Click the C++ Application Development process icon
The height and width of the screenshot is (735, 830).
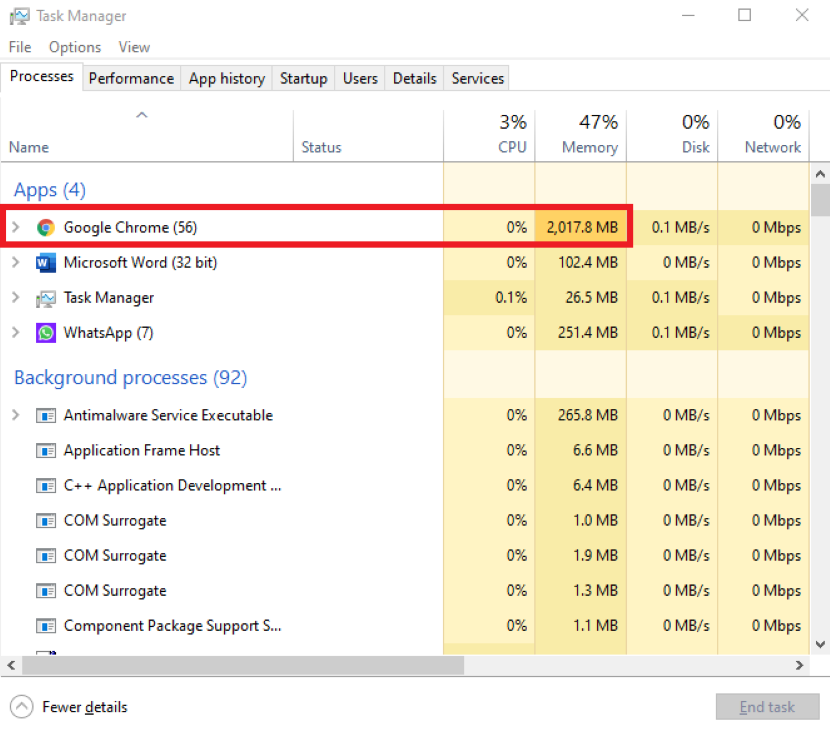pyautogui.click(x=46, y=485)
